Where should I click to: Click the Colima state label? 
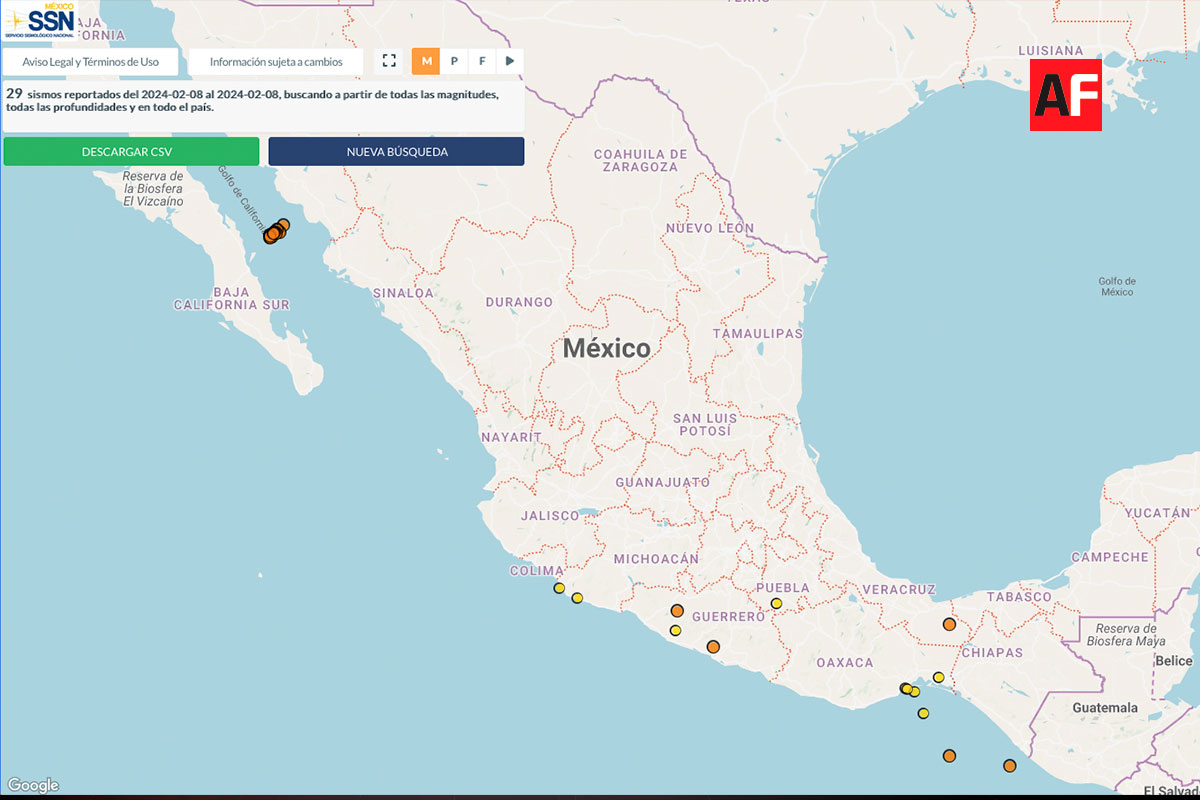pyautogui.click(x=537, y=571)
